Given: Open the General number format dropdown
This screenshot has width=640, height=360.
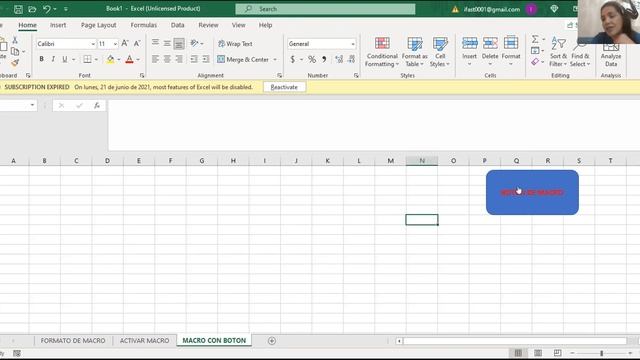Looking at the screenshot, I should tap(353, 44).
